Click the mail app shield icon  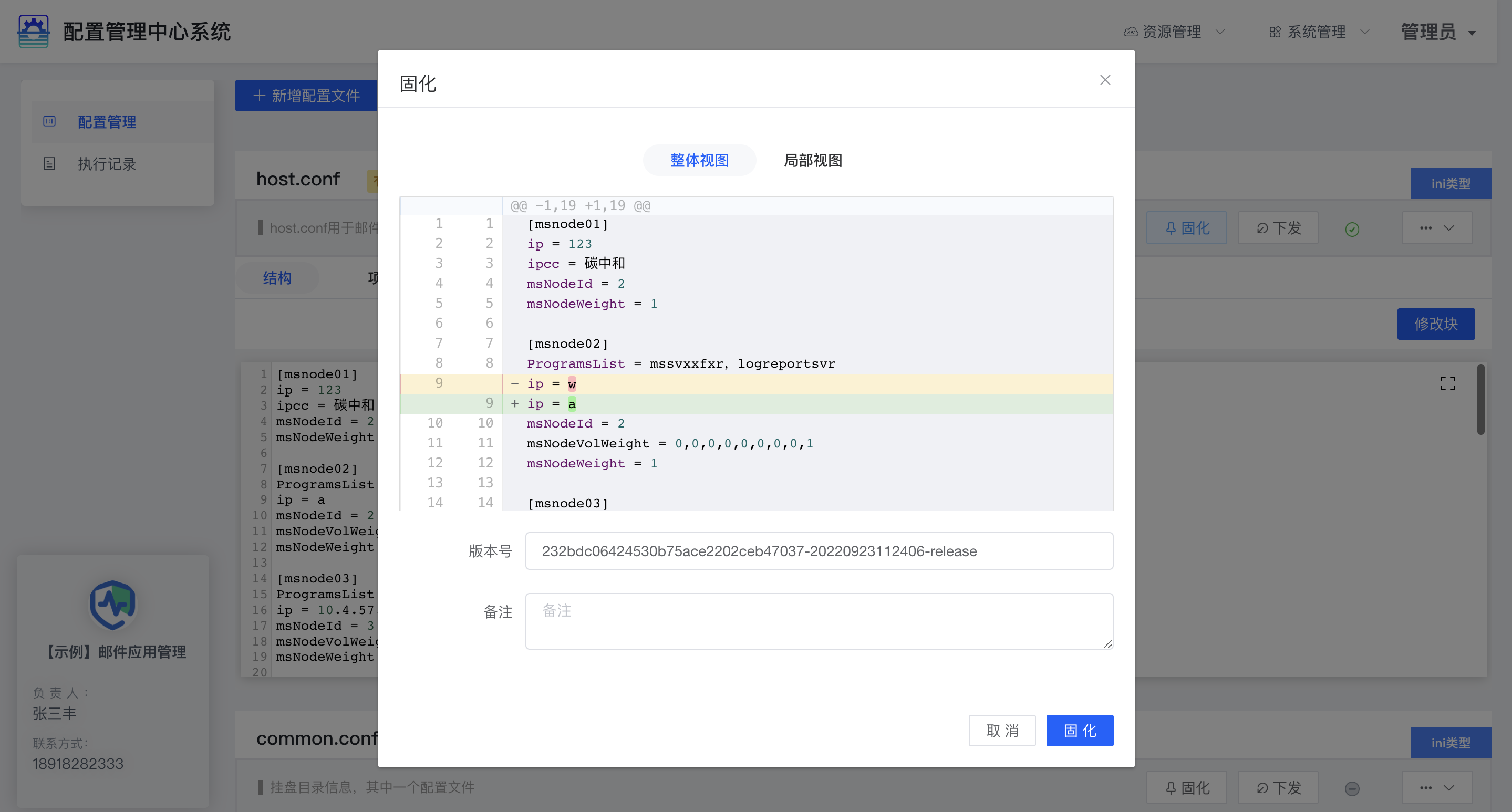(x=113, y=605)
